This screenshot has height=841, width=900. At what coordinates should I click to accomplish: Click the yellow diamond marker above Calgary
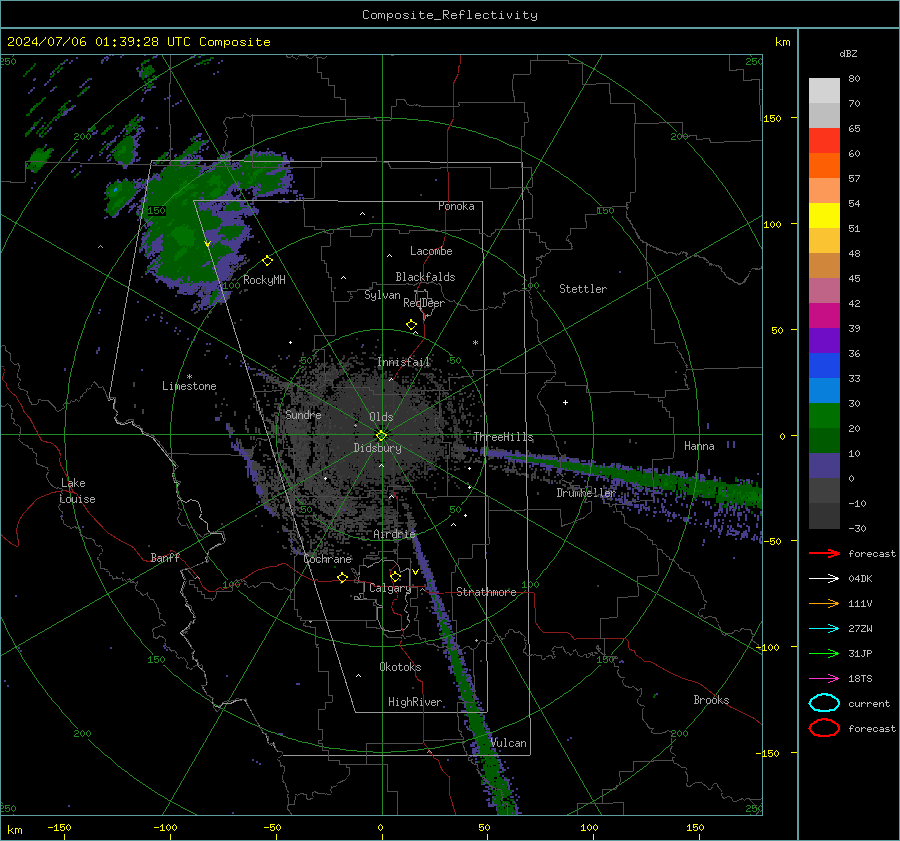[x=395, y=576]
